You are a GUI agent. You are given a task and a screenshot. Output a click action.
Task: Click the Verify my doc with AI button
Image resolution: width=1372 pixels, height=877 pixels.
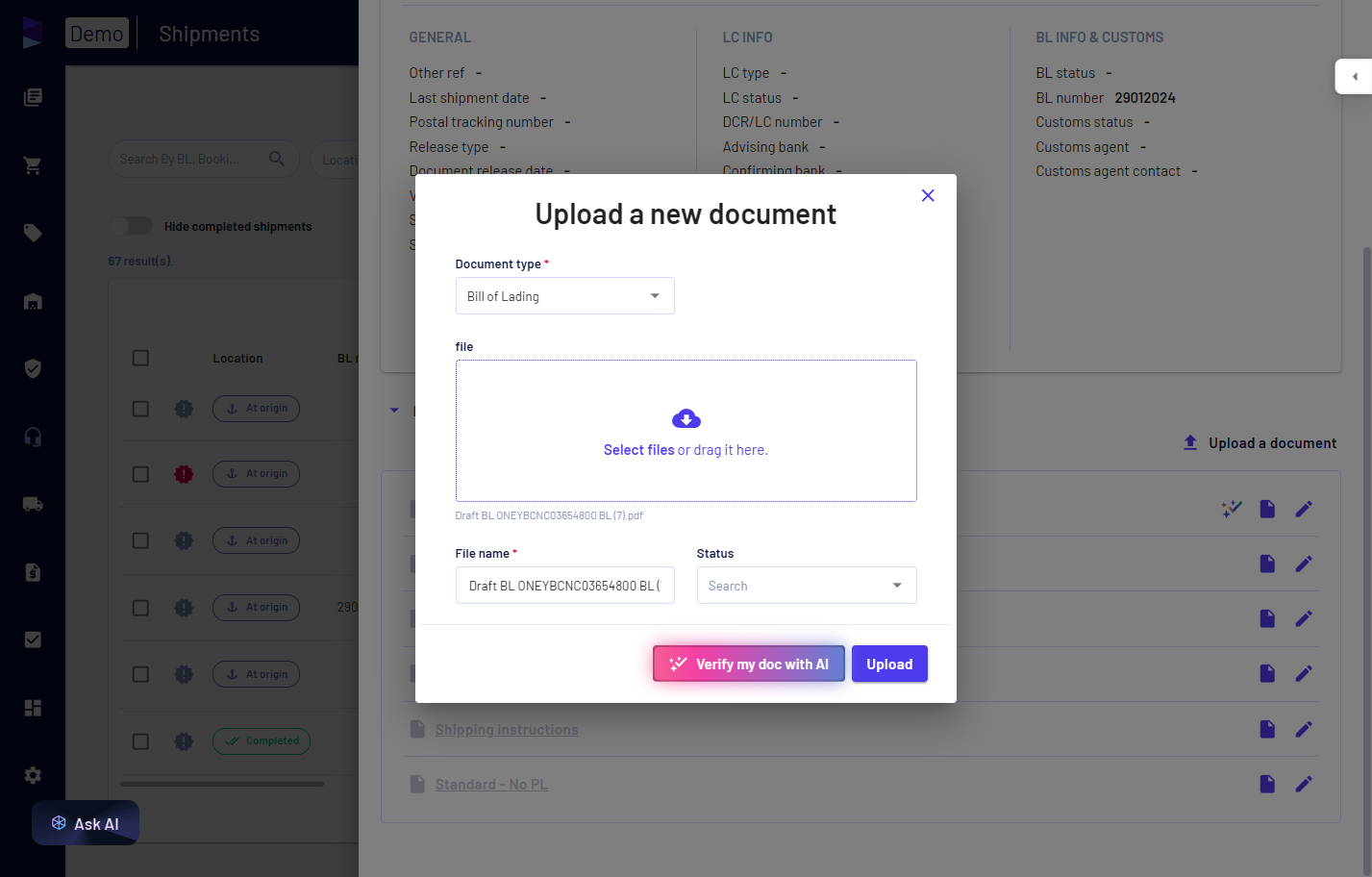tap(749, 664)
